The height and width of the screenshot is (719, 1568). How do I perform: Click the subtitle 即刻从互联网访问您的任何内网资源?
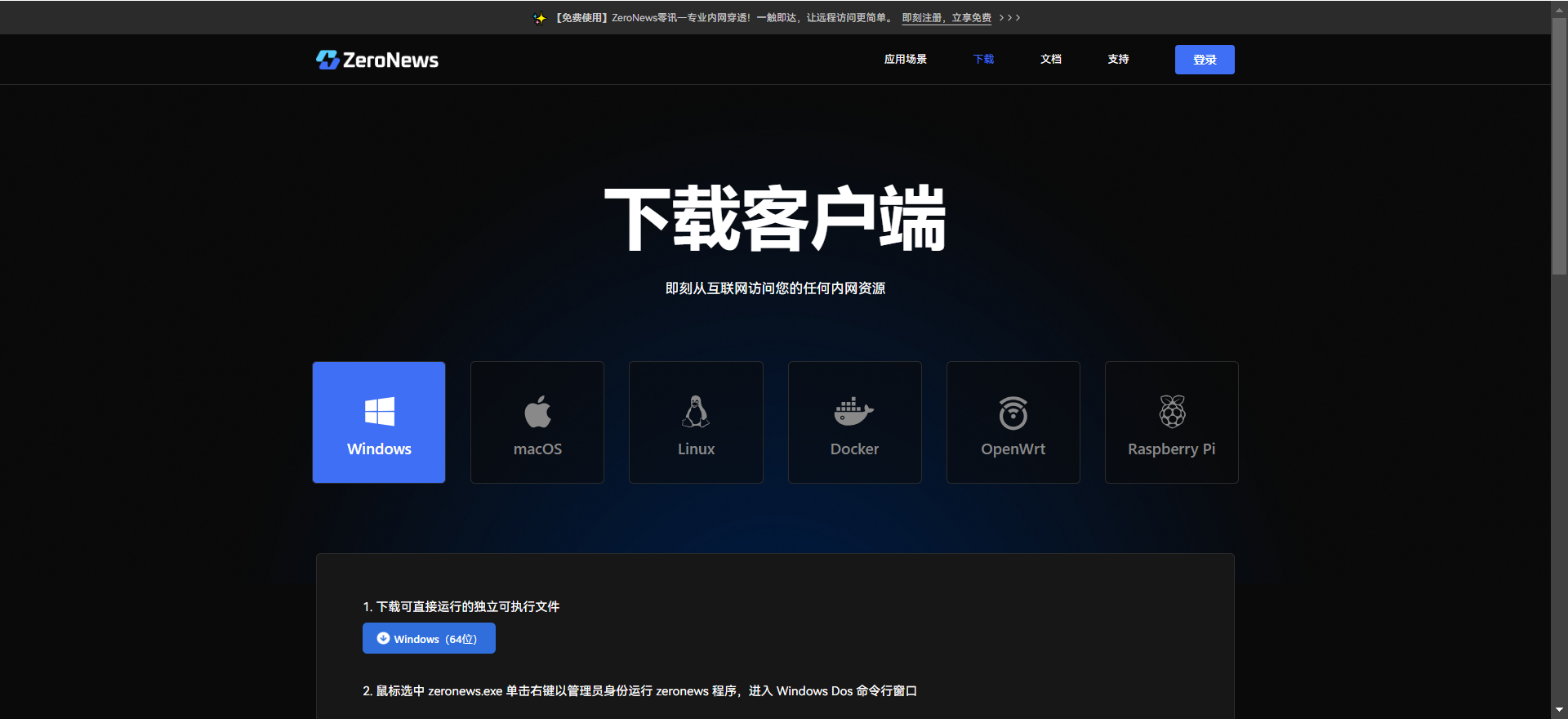pyautogui.click(x=775, y=288)
